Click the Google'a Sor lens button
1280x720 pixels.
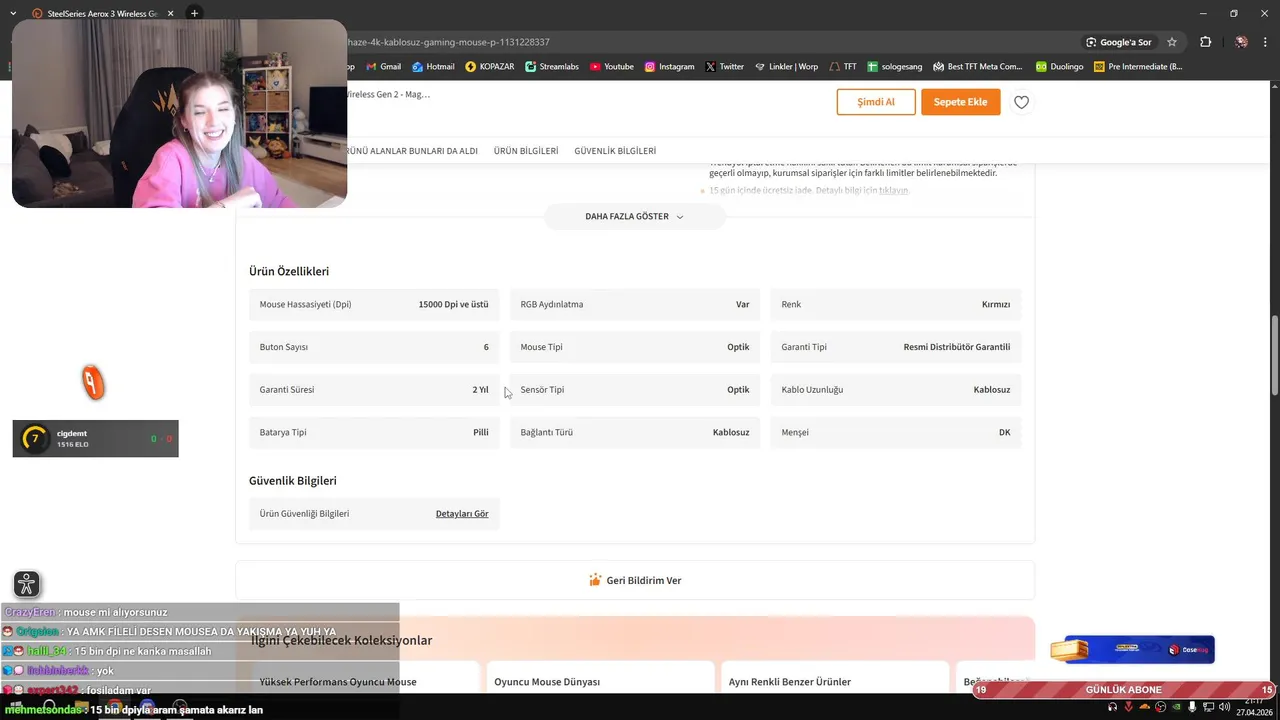pyautogui.click(x=1119, y=42)
